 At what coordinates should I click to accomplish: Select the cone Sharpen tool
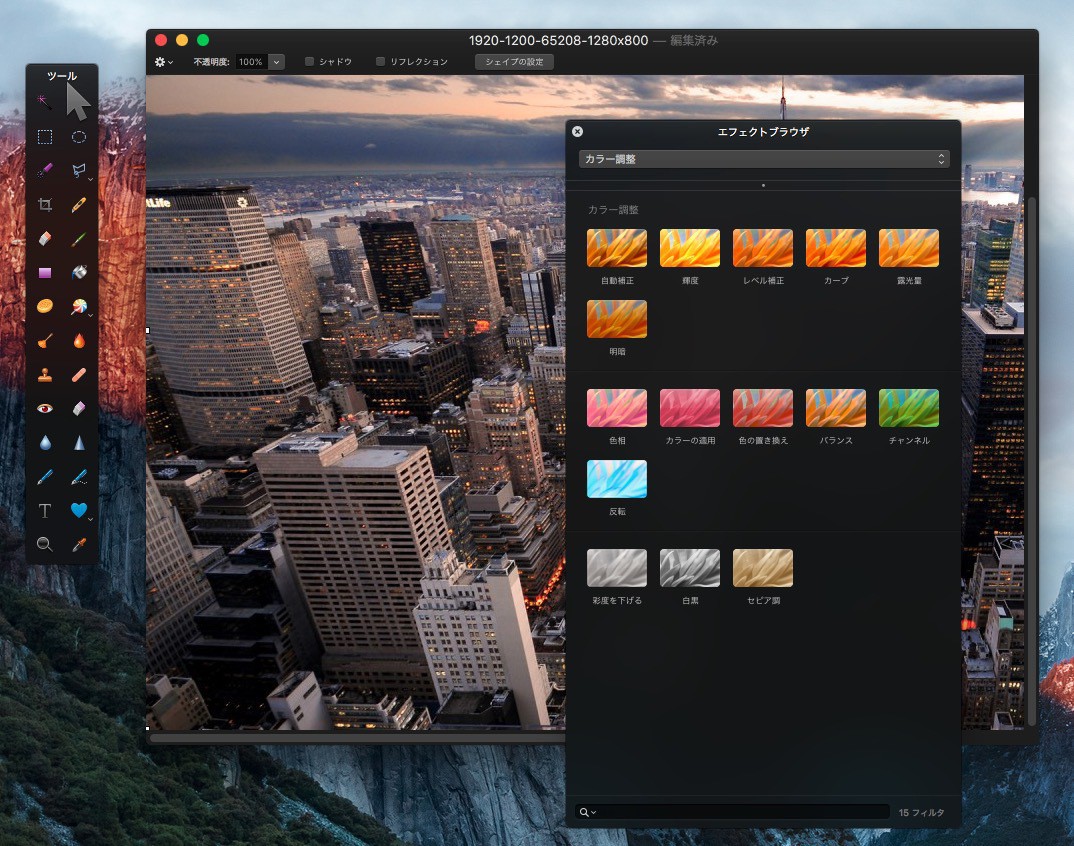point(79,443)
